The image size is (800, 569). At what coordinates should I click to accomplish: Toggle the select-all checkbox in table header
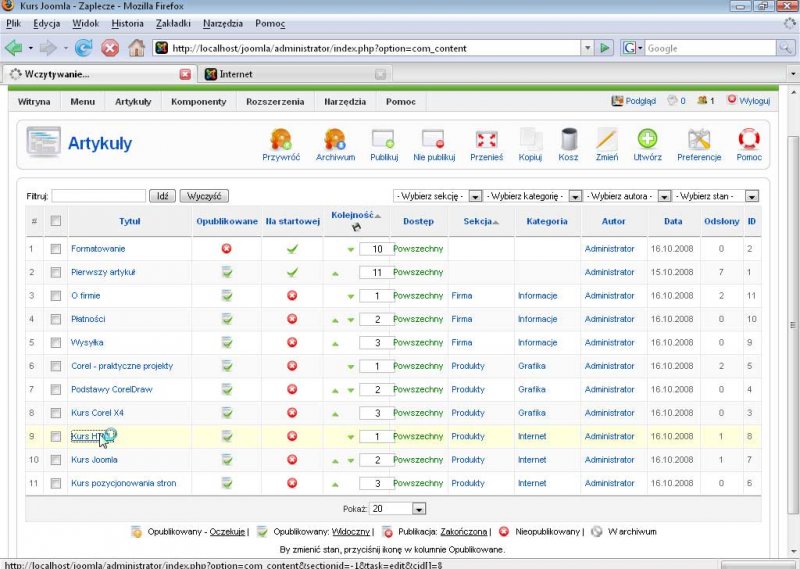point(56,221)
